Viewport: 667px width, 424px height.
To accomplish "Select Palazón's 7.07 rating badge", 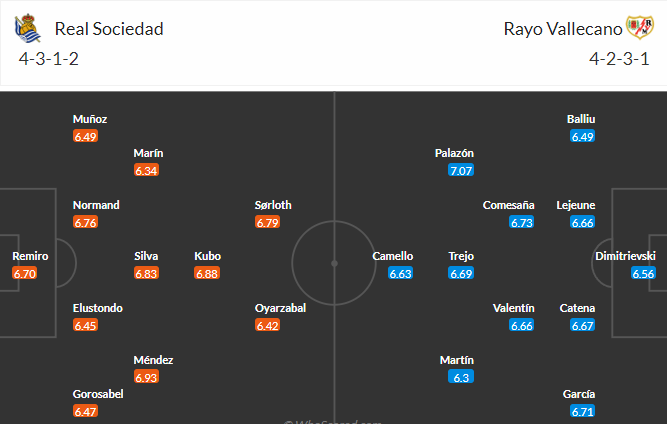I will point(461,170).
